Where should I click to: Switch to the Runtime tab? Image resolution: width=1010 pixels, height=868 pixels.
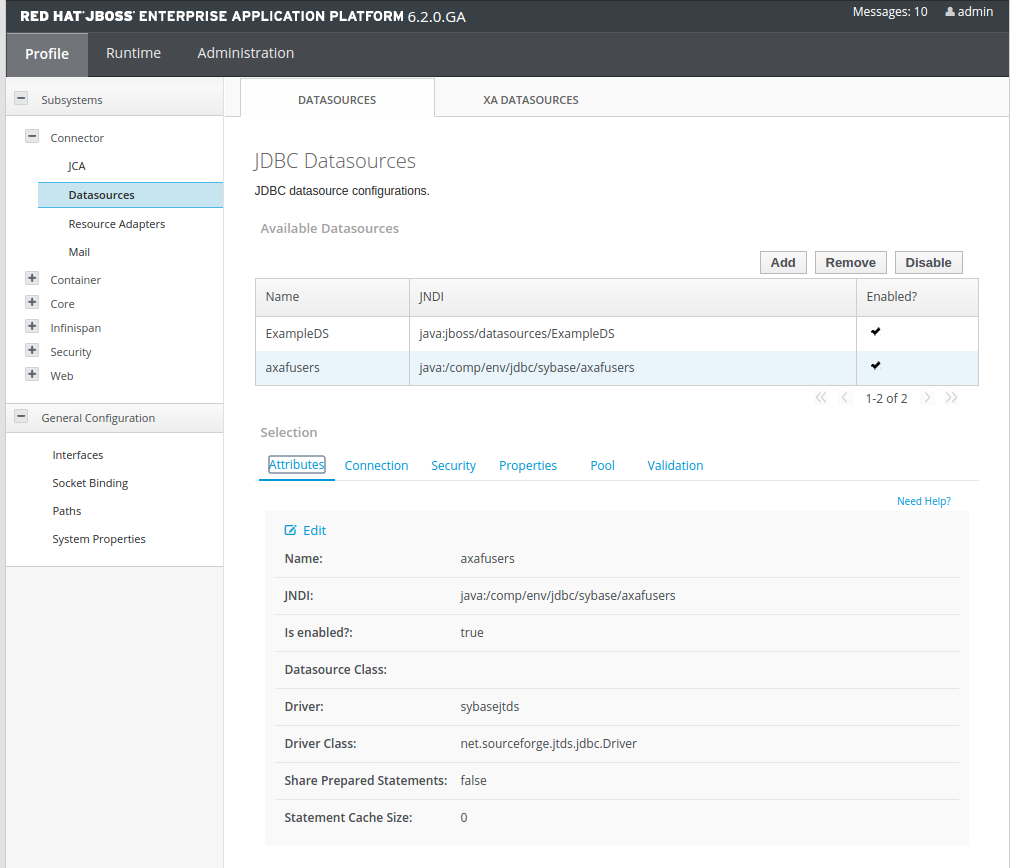(133, 53)
